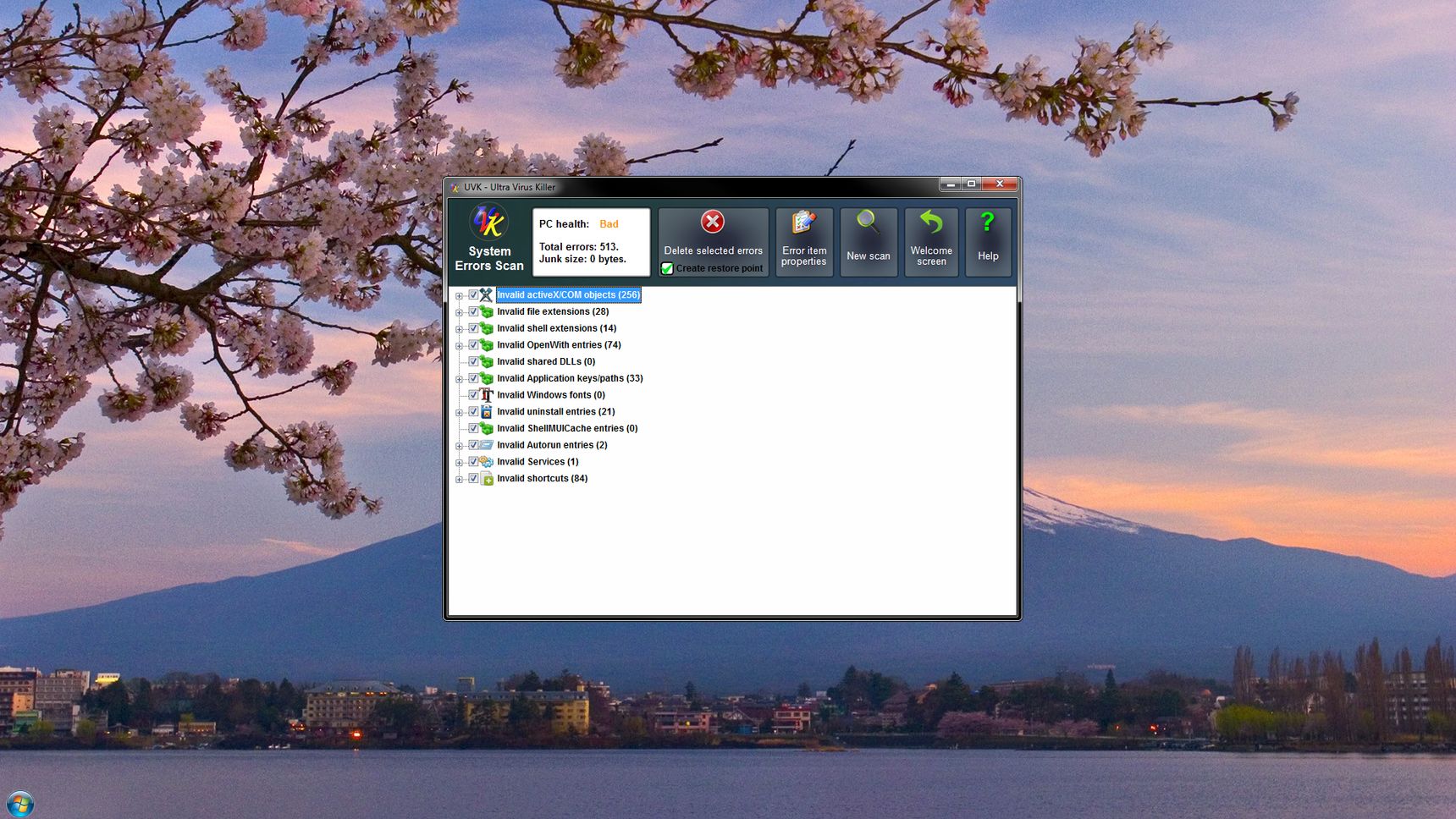
Task: Select 'Invalid shell extensions (14)' label
Action: [556, 328]
